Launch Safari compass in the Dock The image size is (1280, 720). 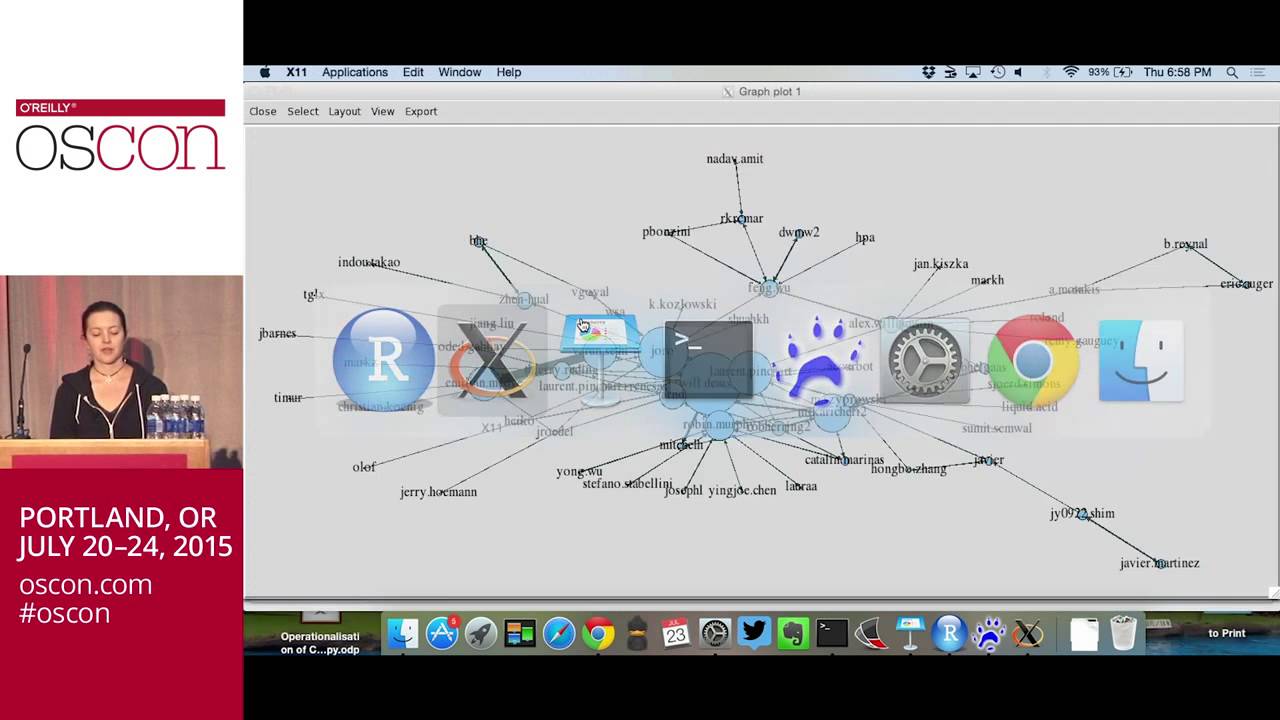click(x=558, y=633)
